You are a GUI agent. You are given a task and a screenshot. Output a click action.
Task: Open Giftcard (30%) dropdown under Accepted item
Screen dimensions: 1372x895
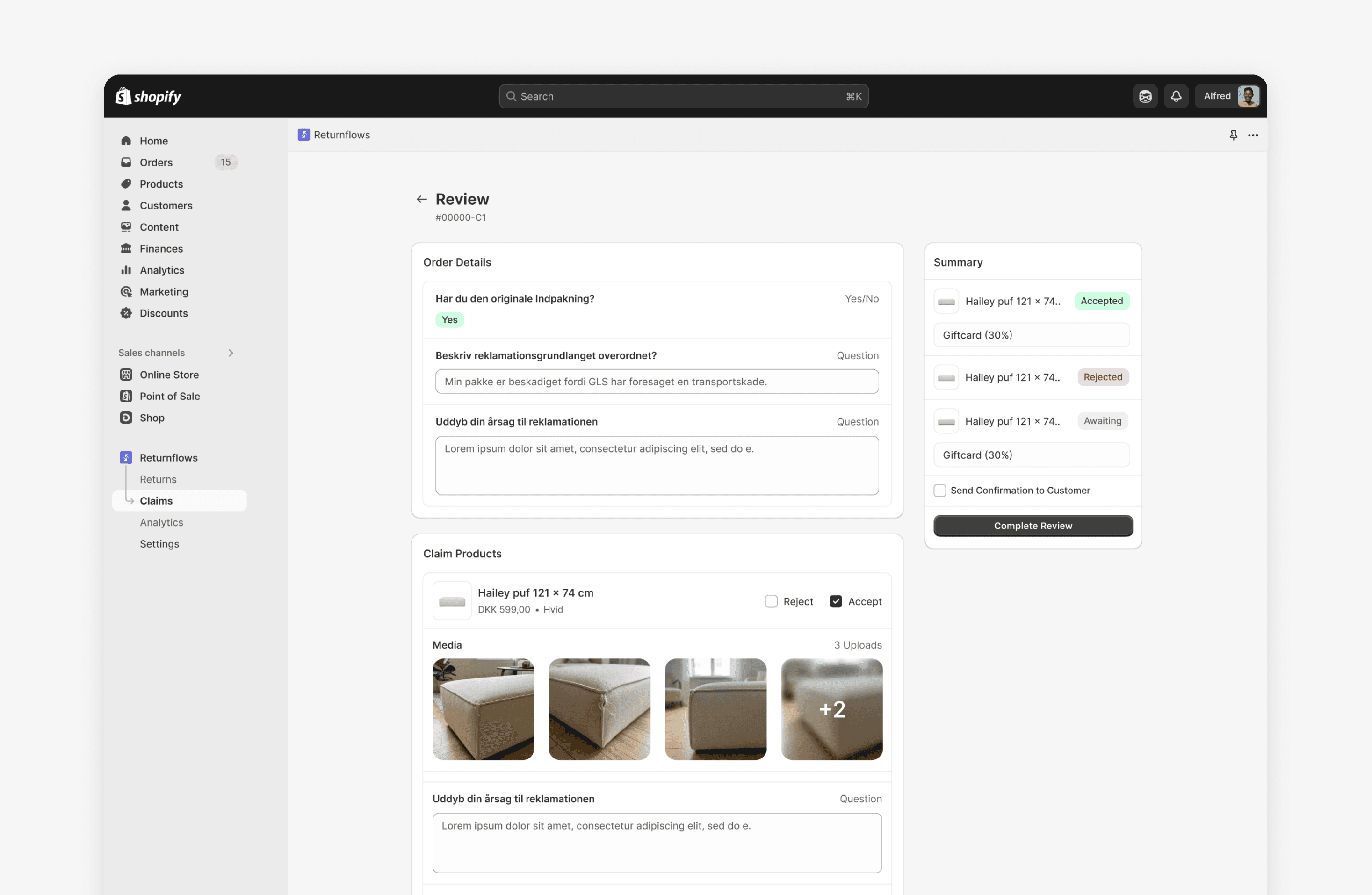tap(1031, 335)
